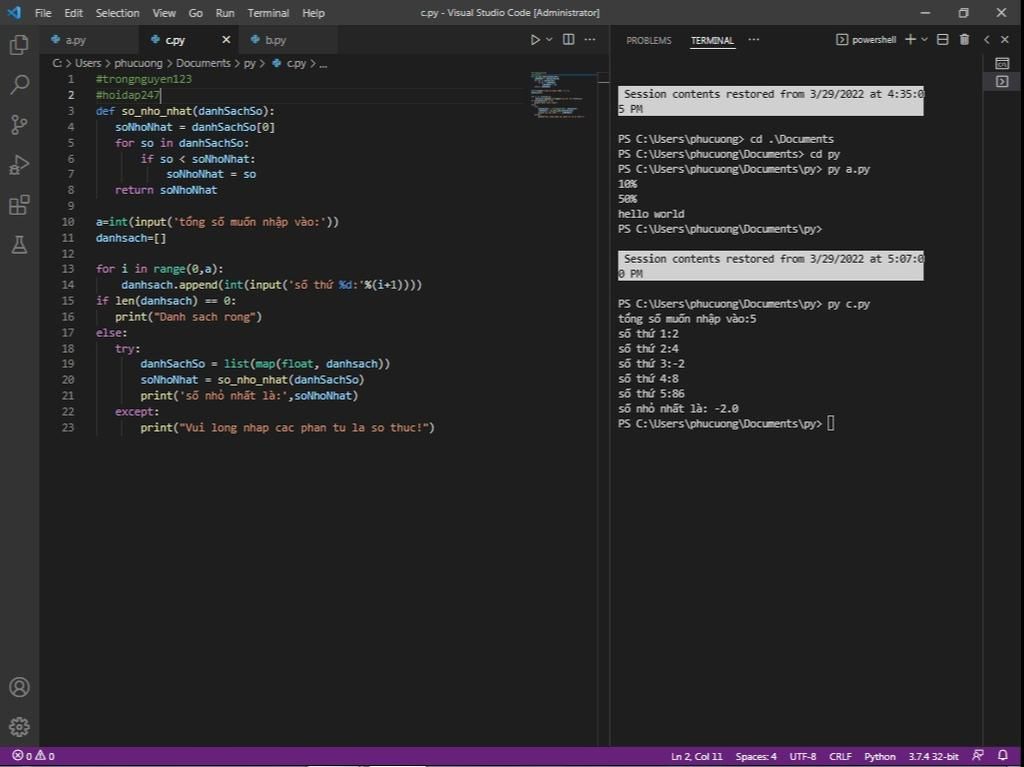The image size is (1024, 767).
Task: Open the run button dropdown arrow
Action: point(549,40)
